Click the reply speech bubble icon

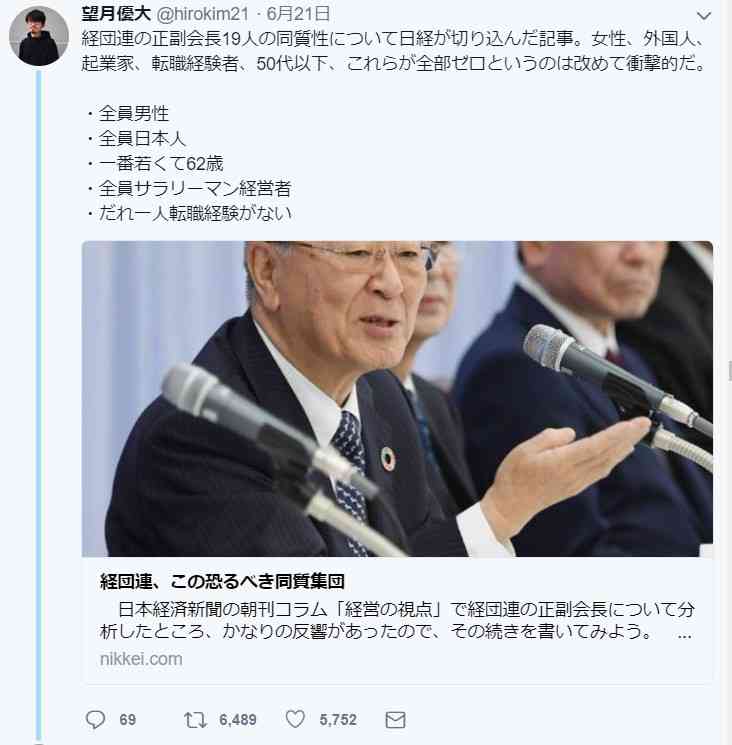point(95,719)
